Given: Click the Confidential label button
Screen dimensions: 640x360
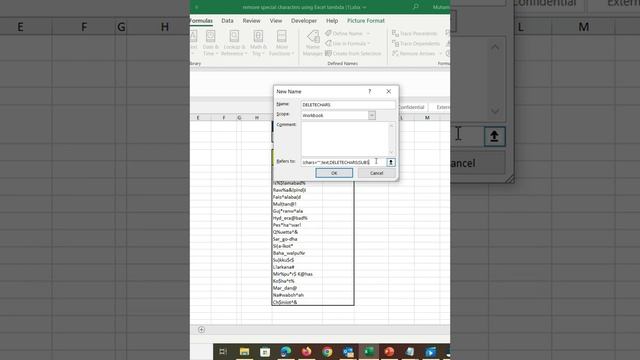Looking at the screenshot, I should click(x=411, y=107).
